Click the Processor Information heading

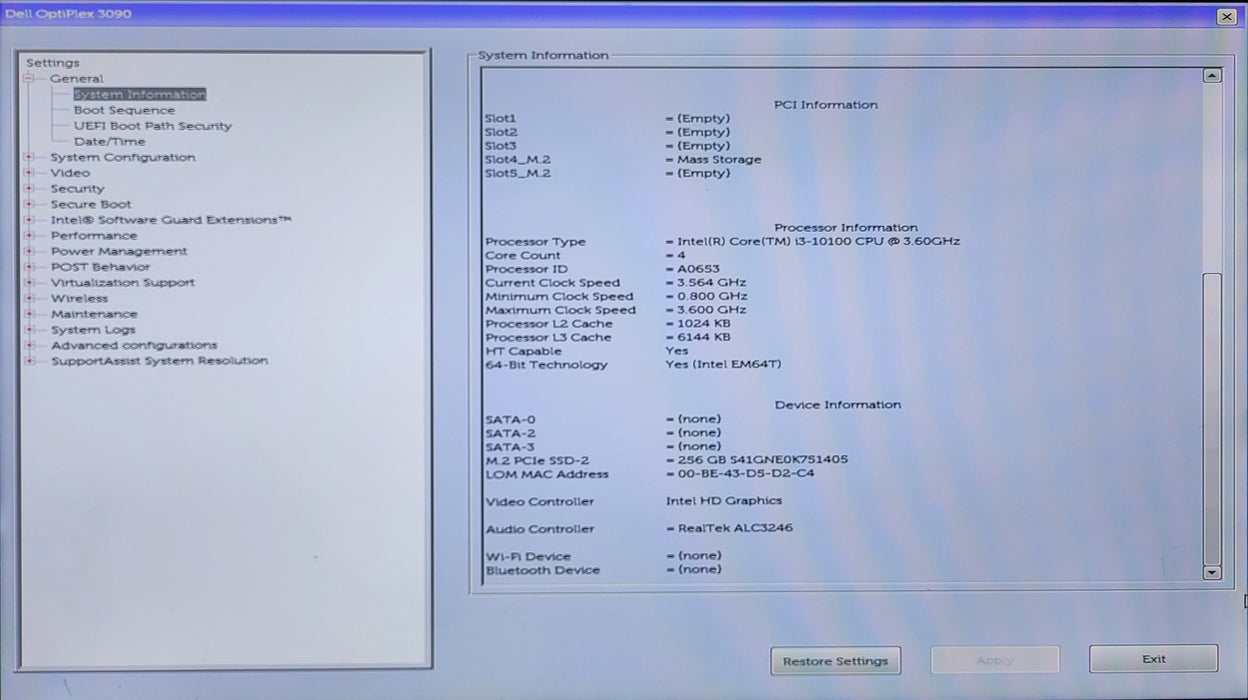(846, 228)
